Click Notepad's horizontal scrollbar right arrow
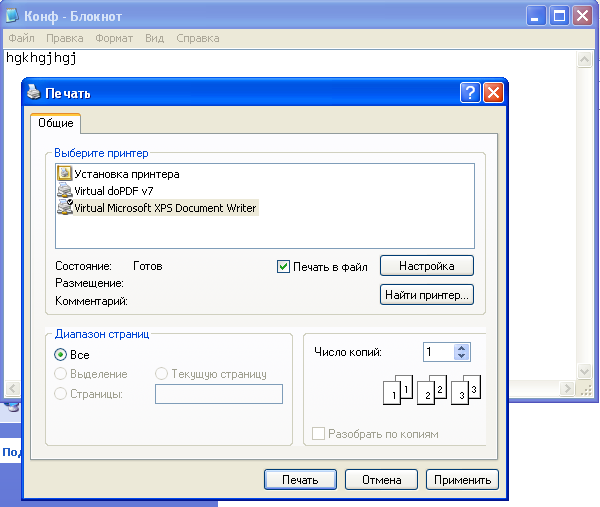The height and width of the screenshot is (507, 600). pos(567,389)
